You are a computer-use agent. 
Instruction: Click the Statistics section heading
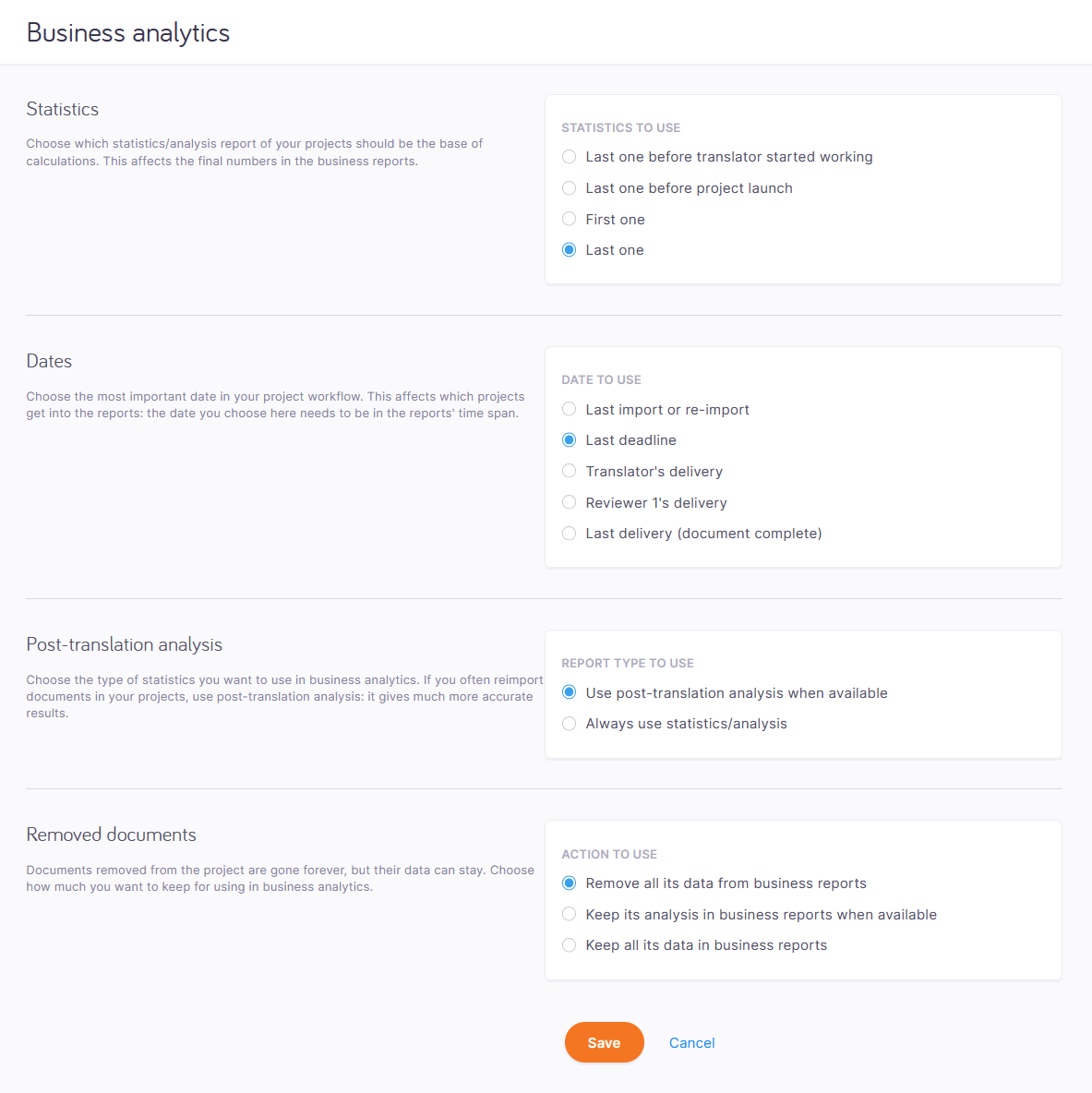tap(63, 109)
